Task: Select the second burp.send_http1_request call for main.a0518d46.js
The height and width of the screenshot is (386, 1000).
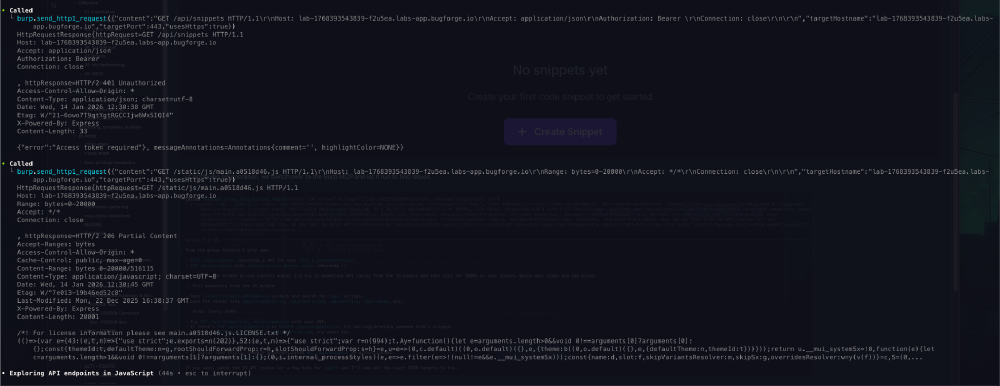Action: click(x=62, y=172)
